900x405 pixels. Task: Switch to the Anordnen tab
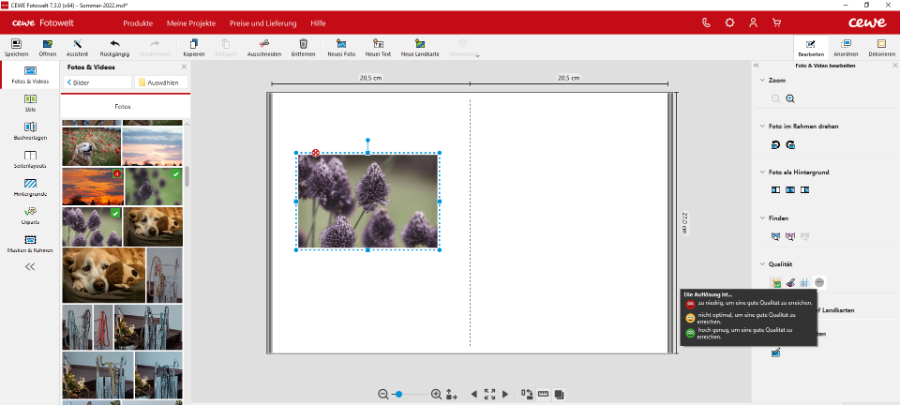coord(846,48)
